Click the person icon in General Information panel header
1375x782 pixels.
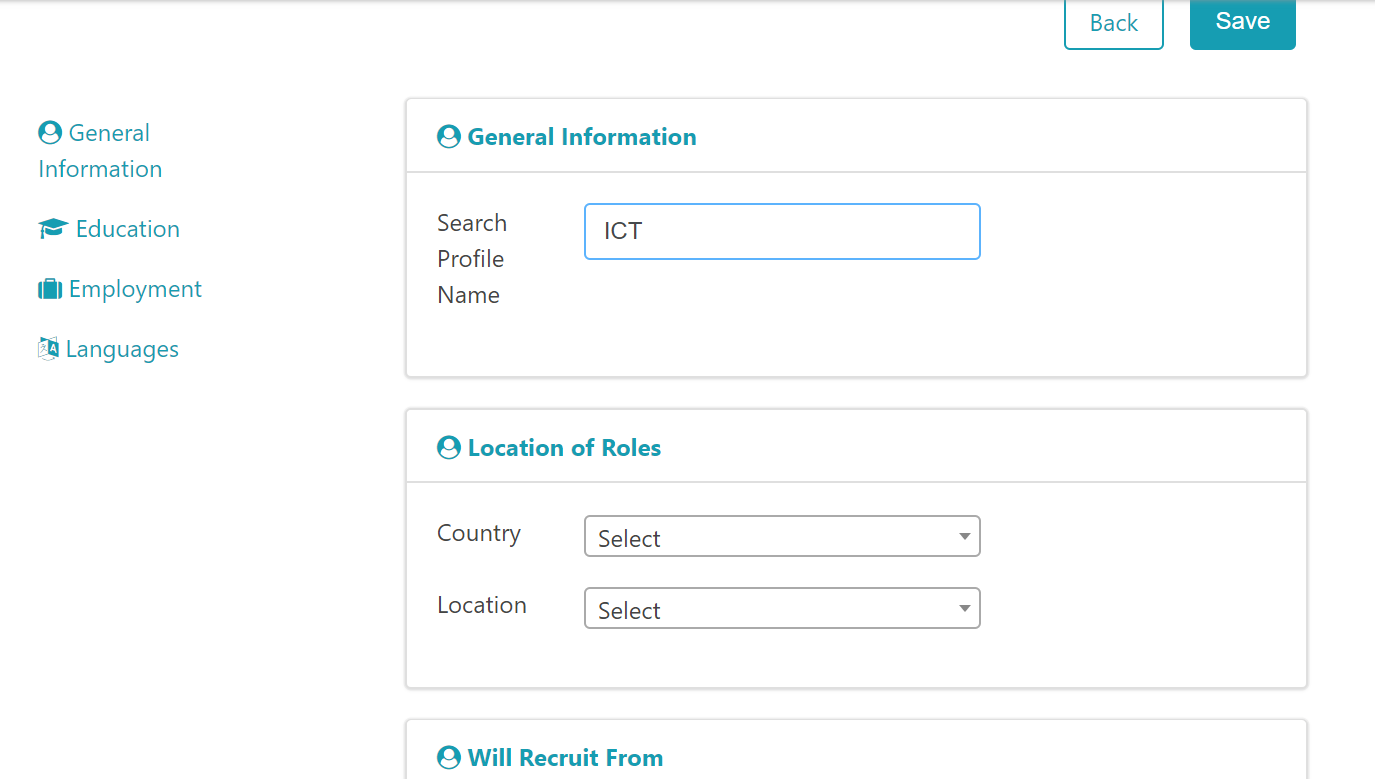pos(448,136)
